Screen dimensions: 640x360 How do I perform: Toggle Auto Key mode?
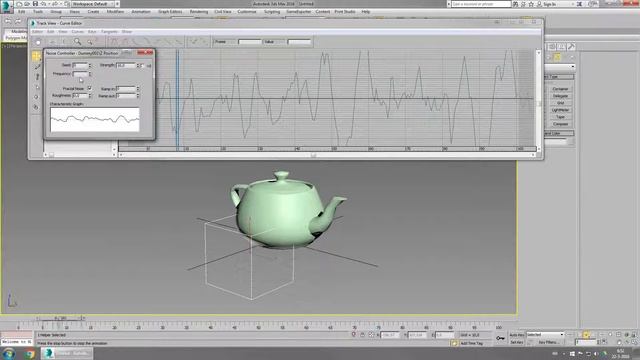(516, 335)
